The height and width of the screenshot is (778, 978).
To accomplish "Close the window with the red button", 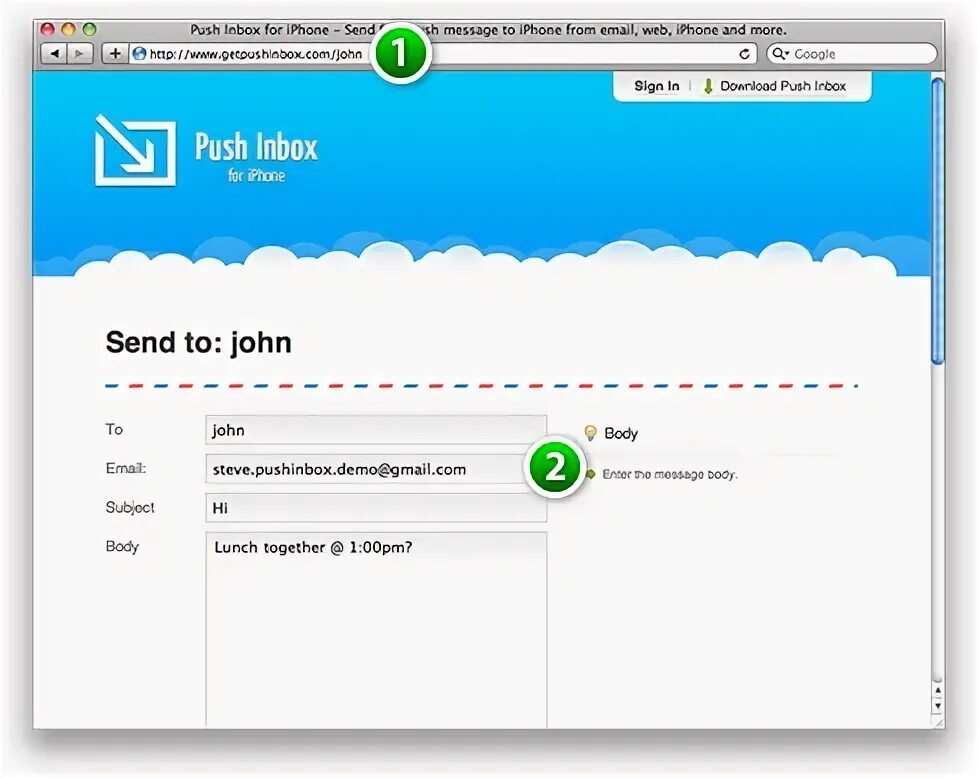I will (48, 29).
